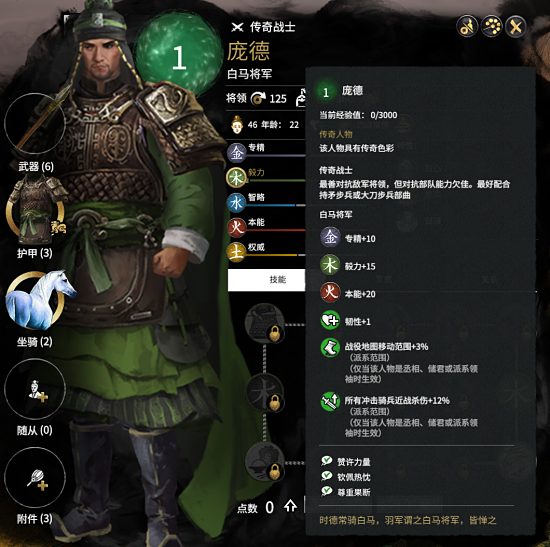Click the first gold circular top-right button
The height and width of the screenshot is (547, 550).
[x=467, y=26]
